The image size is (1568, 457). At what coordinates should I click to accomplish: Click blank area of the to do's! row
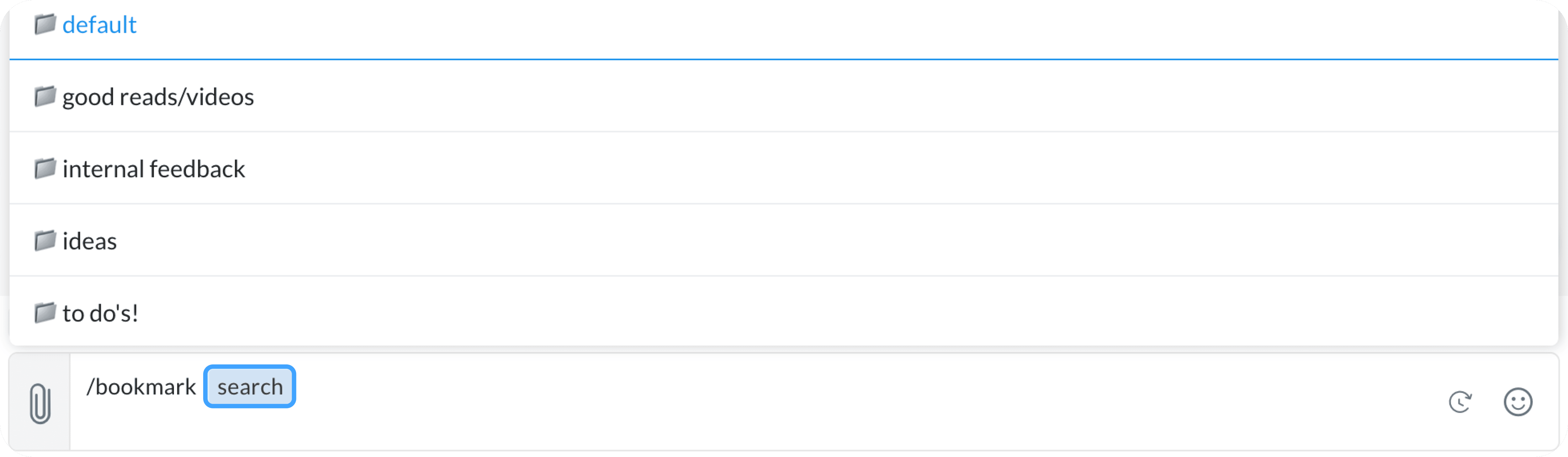791,313
